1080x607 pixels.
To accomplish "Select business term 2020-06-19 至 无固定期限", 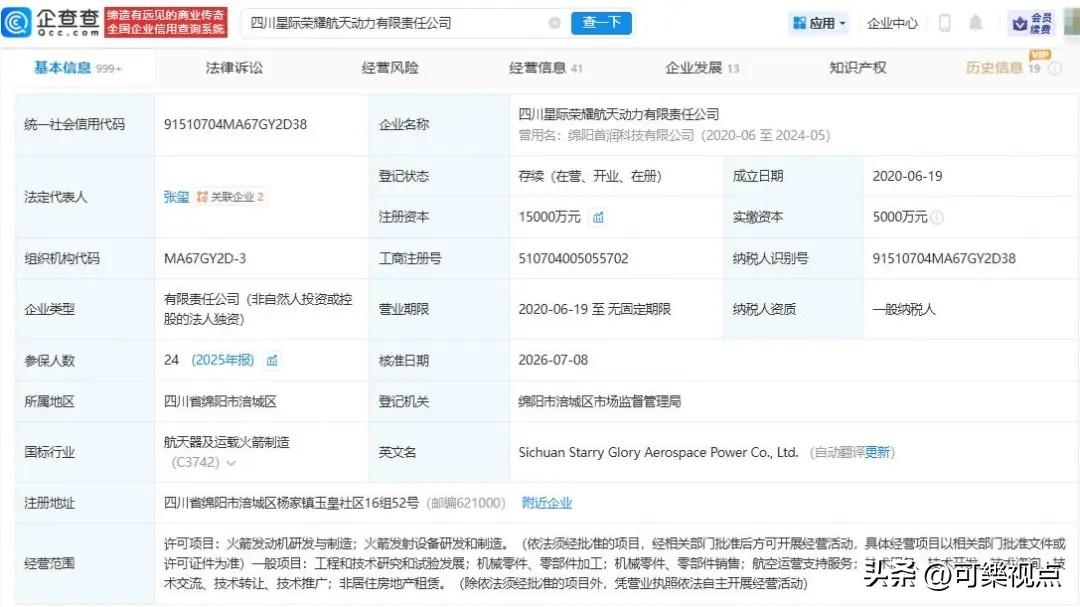I will 594,309.
